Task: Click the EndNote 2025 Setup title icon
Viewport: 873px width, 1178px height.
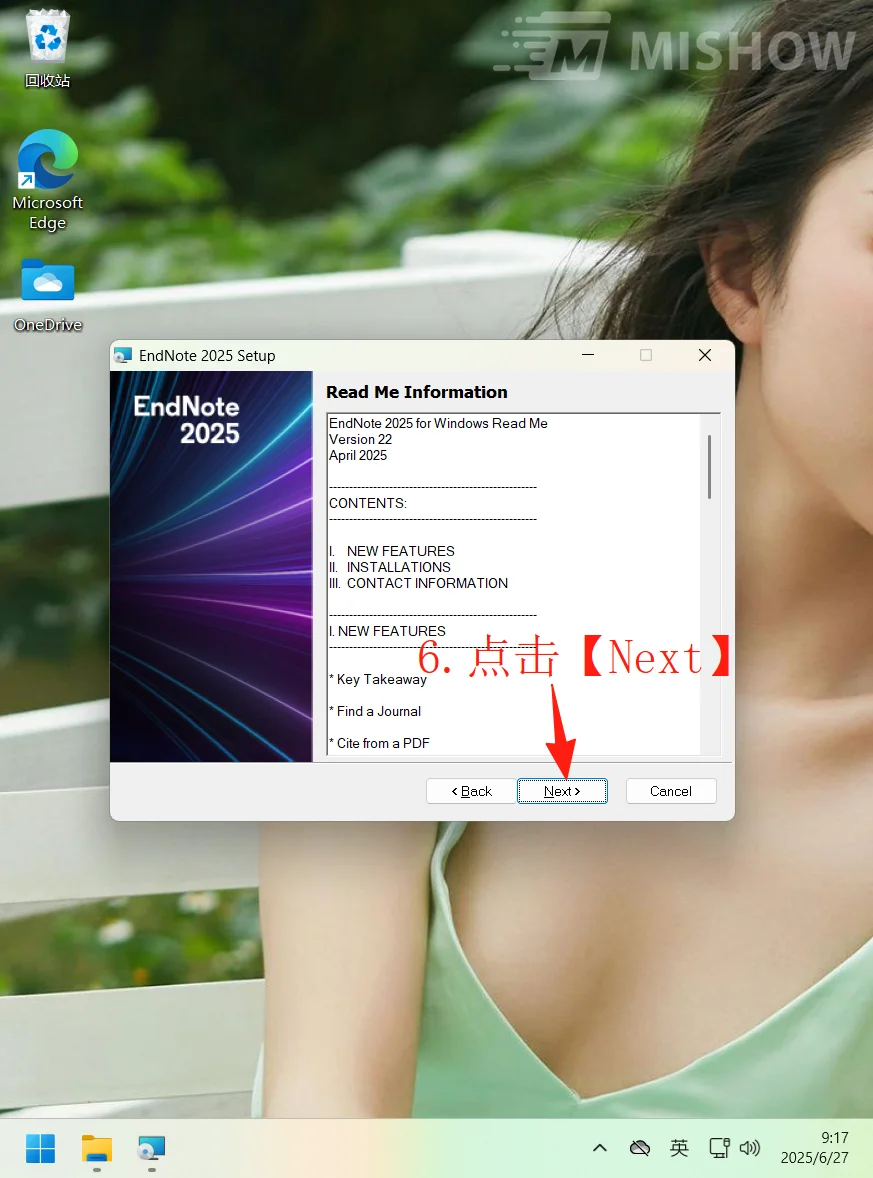Action: coord(122,355)
